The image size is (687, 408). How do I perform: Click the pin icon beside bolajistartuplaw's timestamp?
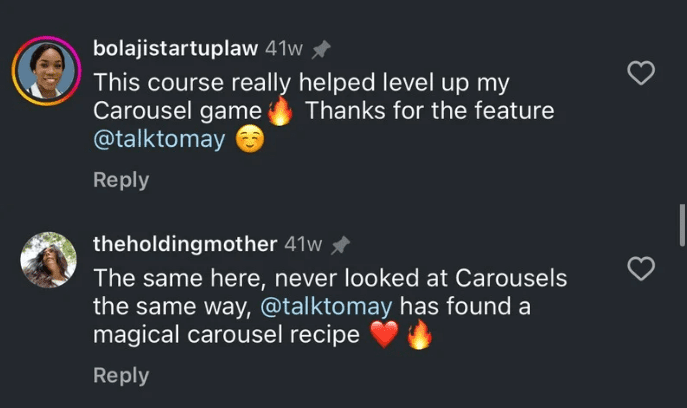click(x=321, y=49)
